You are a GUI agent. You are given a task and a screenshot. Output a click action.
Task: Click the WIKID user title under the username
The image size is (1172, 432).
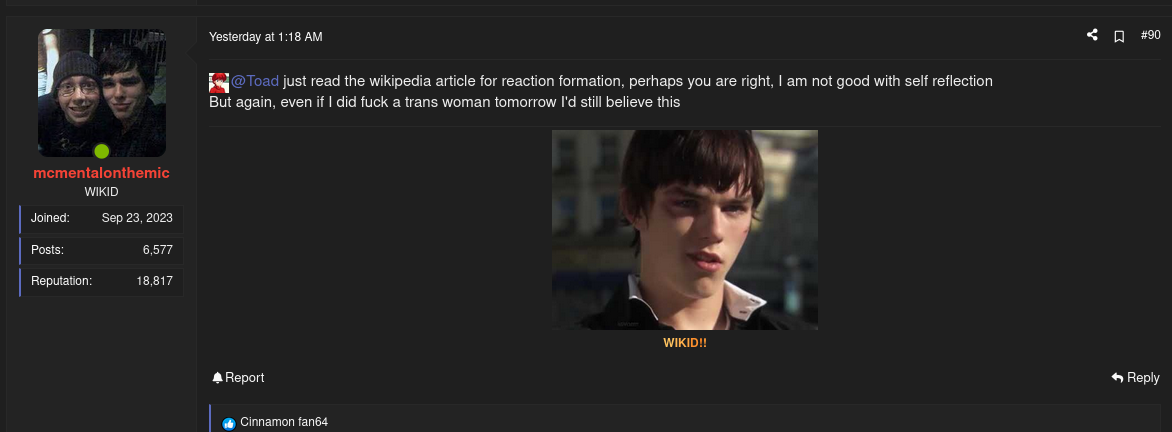click(102, 192)
